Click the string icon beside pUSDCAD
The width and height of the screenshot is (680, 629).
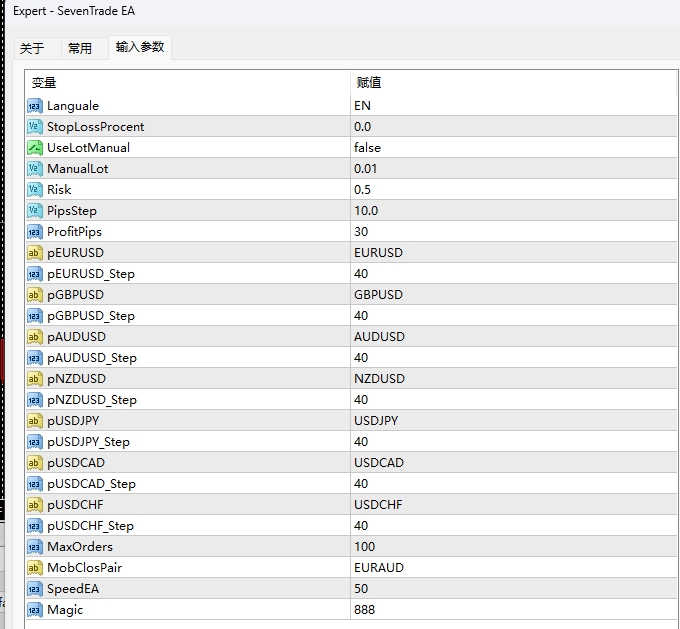point(35,462)
